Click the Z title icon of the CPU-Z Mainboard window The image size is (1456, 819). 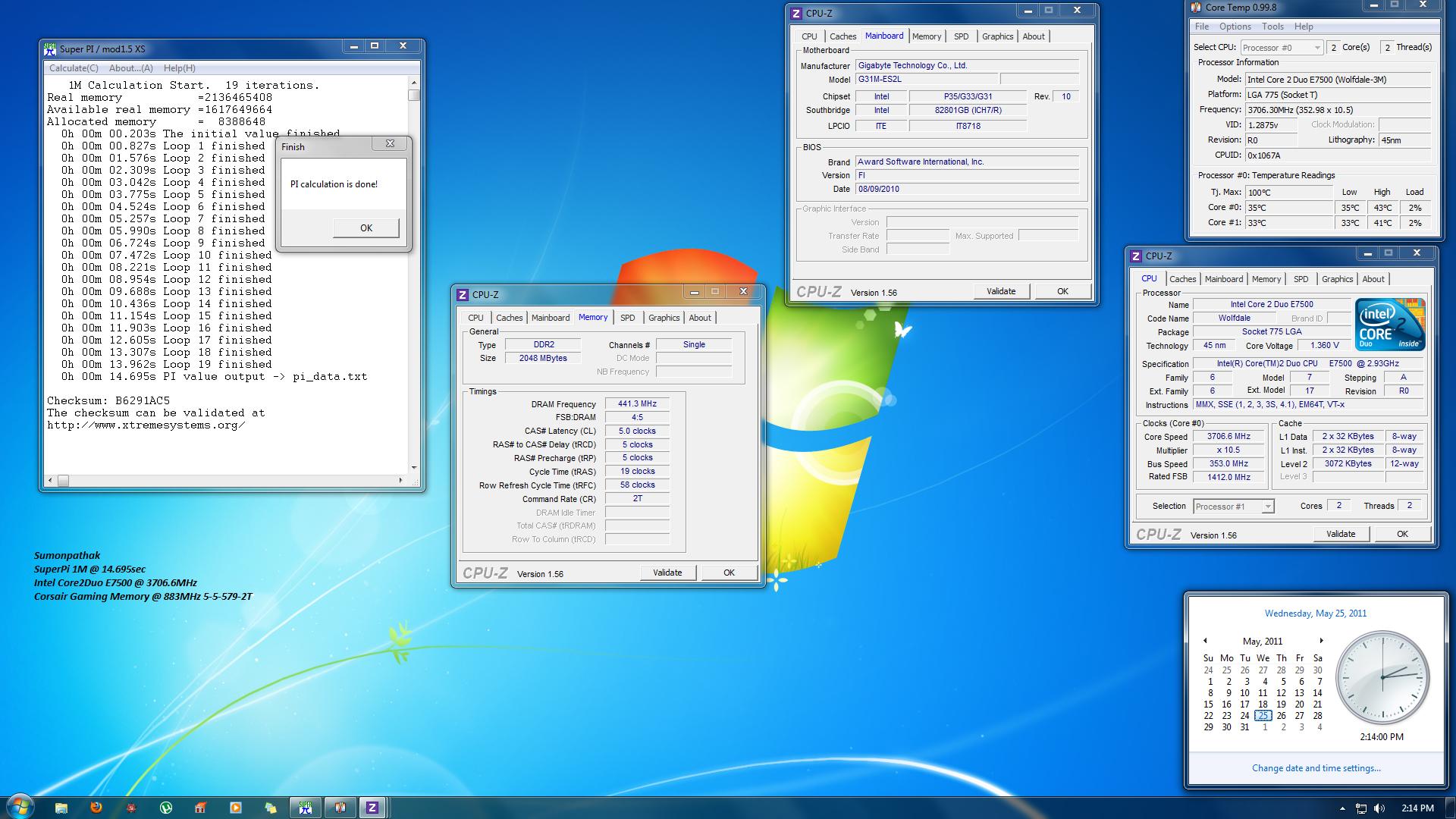[796, 13]
